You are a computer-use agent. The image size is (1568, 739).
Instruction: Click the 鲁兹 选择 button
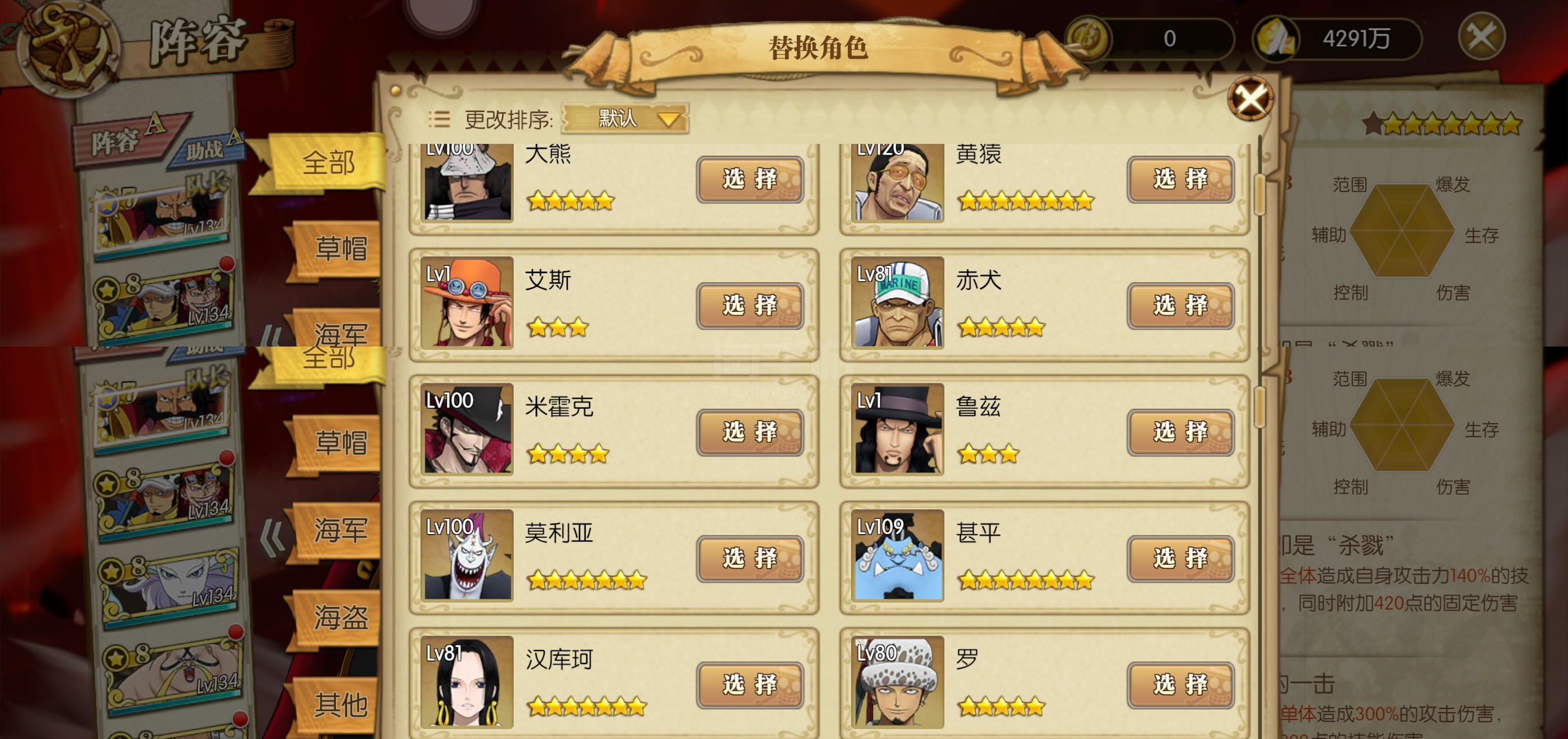pos(1180,432)
